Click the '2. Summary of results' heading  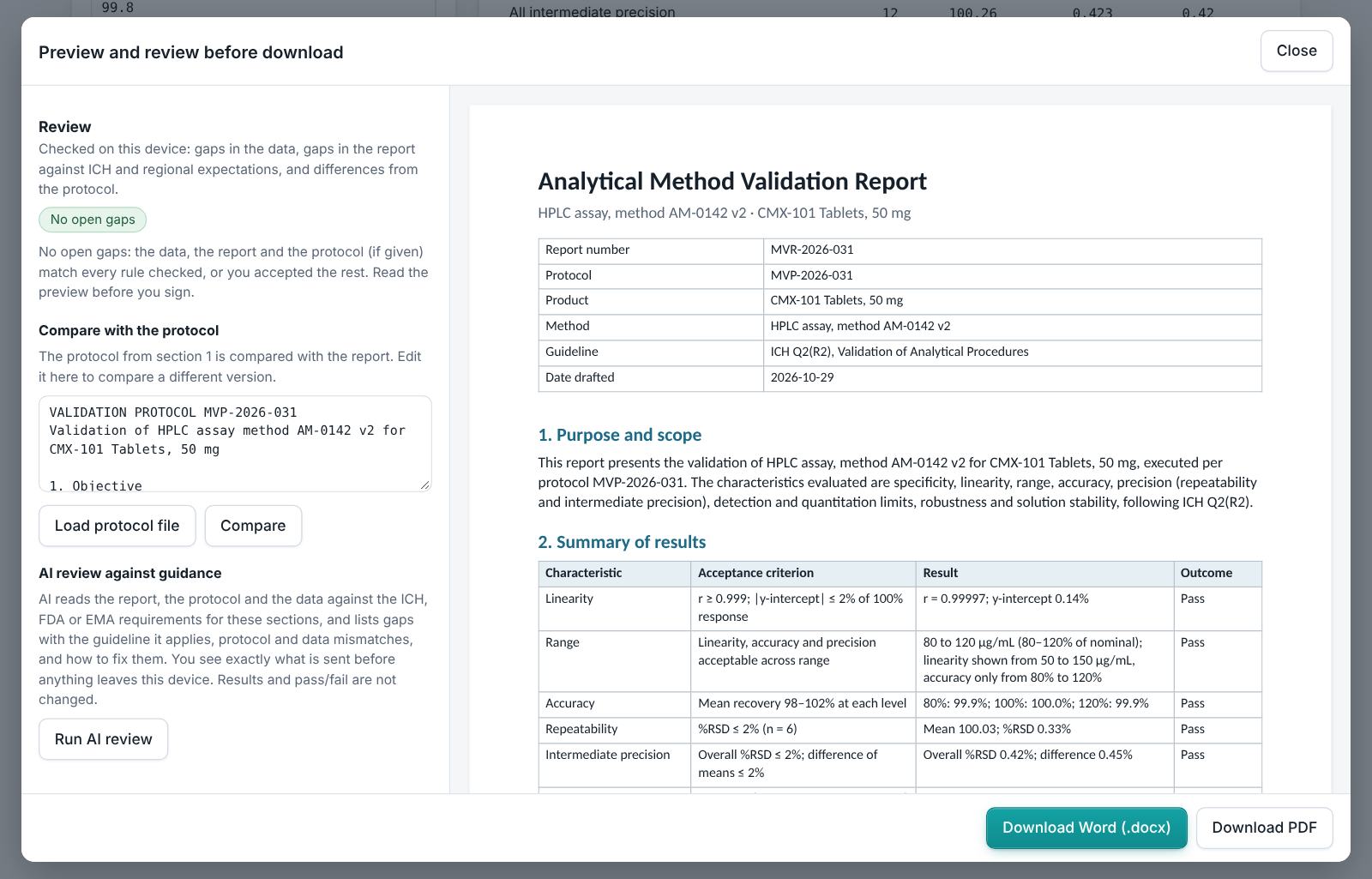coord(622,542)
